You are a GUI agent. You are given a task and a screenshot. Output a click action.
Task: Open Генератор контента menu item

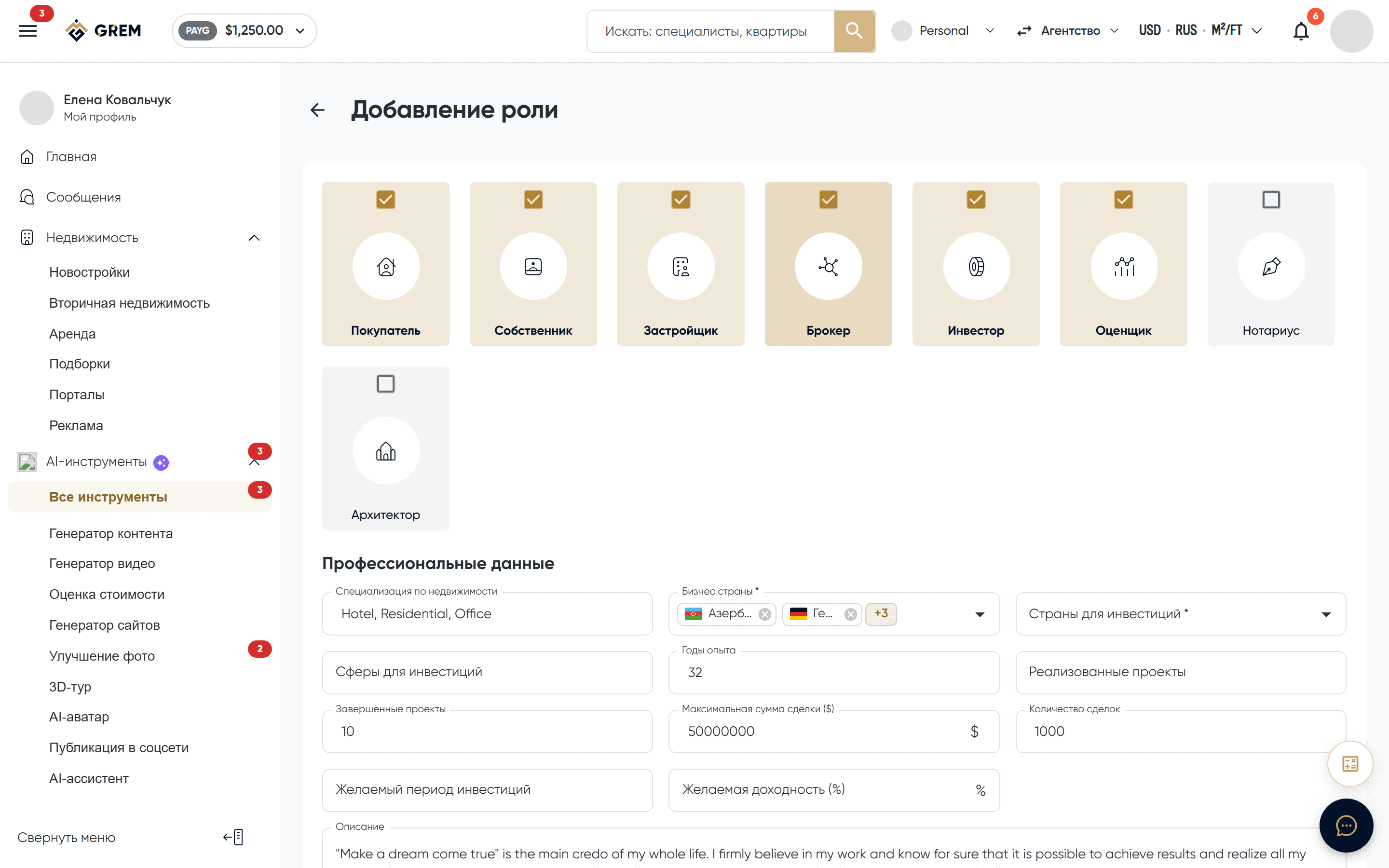[111, 533]
